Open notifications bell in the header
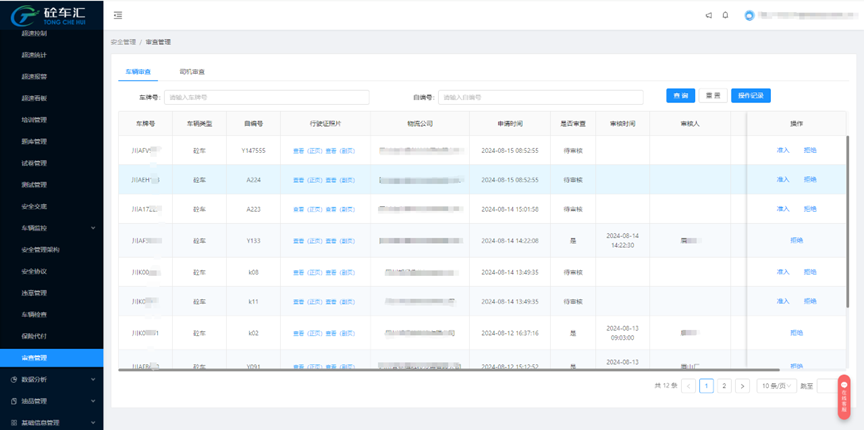 (725, 15)
